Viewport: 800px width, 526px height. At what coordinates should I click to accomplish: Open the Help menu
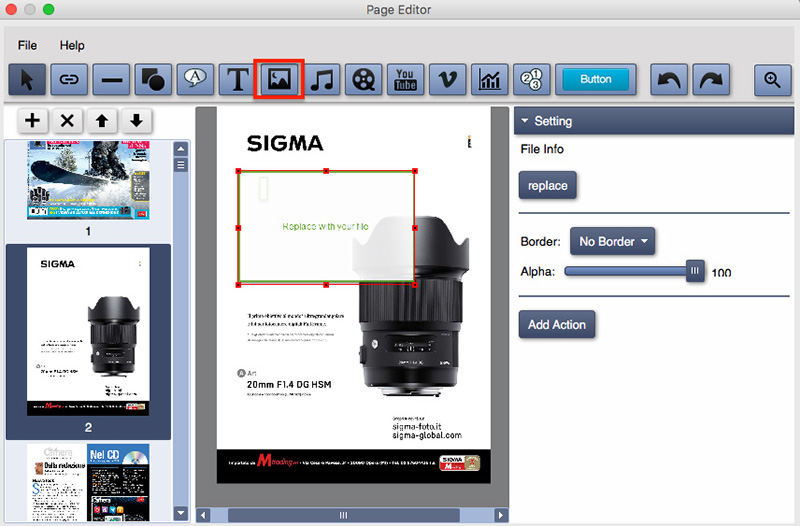click(72, 45)
